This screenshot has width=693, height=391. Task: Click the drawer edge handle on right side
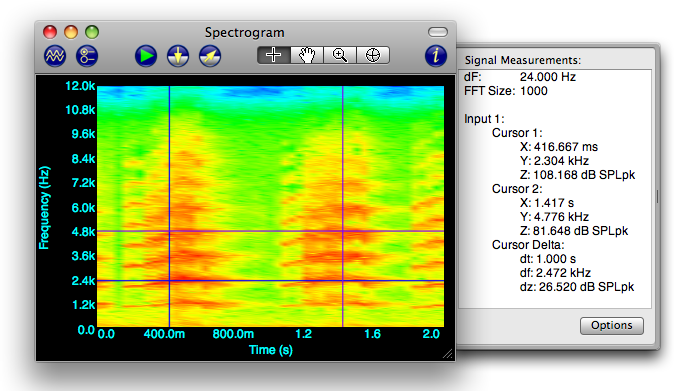(x=657, y=197)
